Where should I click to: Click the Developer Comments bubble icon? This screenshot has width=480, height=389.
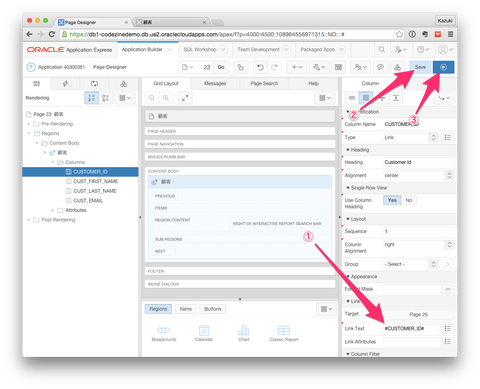[380, 67]
